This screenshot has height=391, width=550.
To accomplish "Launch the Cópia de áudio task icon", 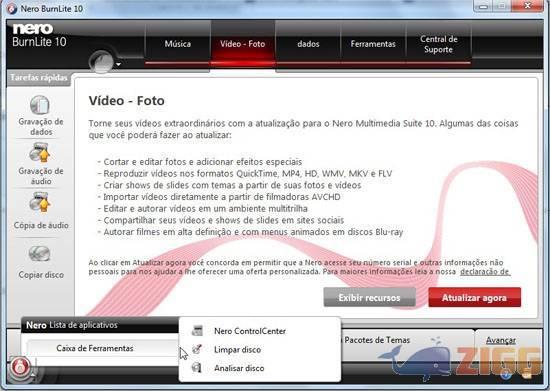I will tap(40, 202).
